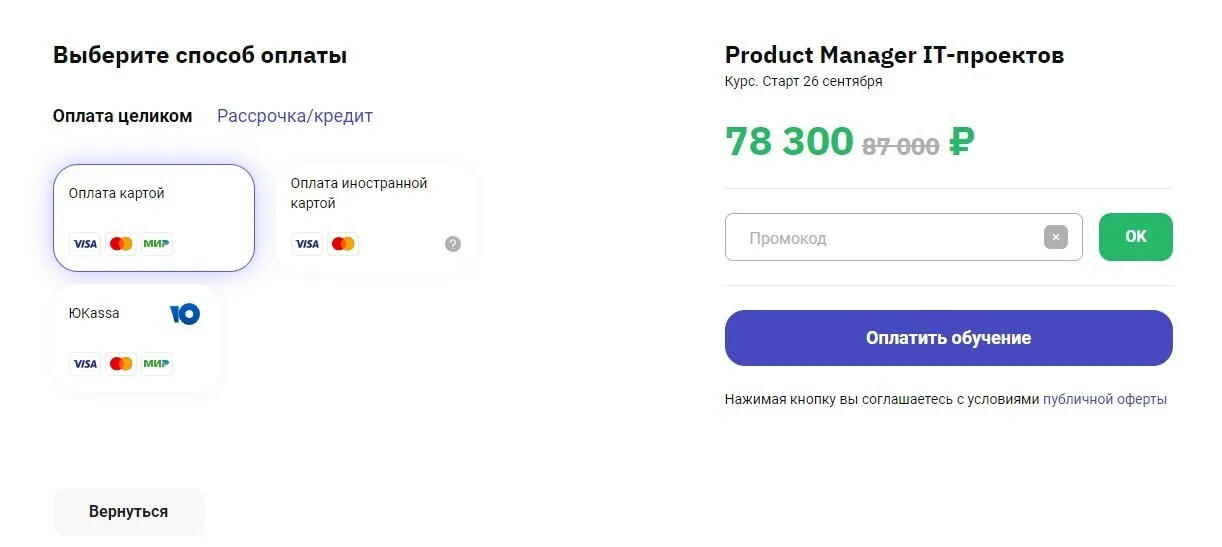
Task: Click the МИР icon in ЮKassa card
Action: (156, 364)
